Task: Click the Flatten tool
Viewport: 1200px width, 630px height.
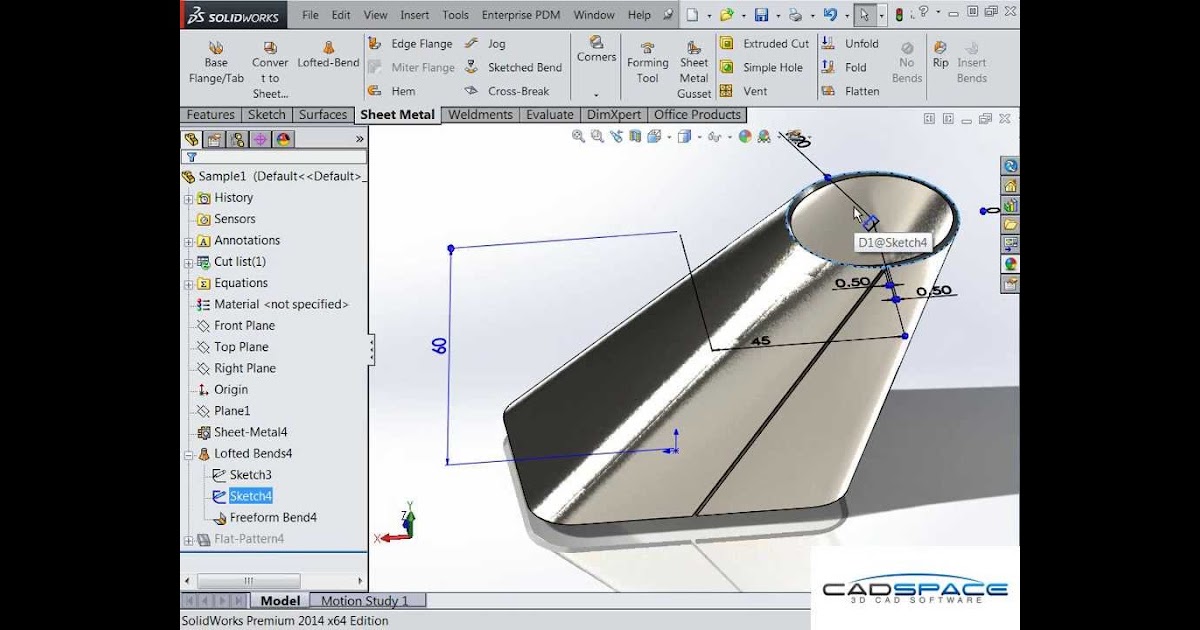Action: [850, 91]
